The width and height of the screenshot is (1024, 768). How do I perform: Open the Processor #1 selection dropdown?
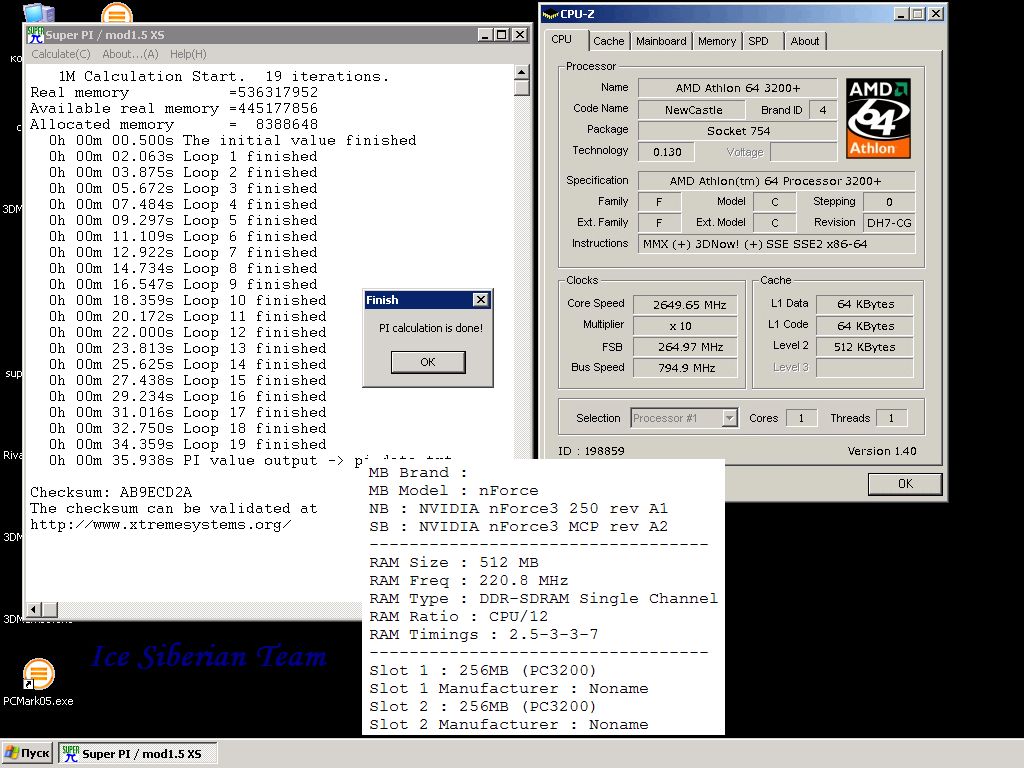pos(684,418)
